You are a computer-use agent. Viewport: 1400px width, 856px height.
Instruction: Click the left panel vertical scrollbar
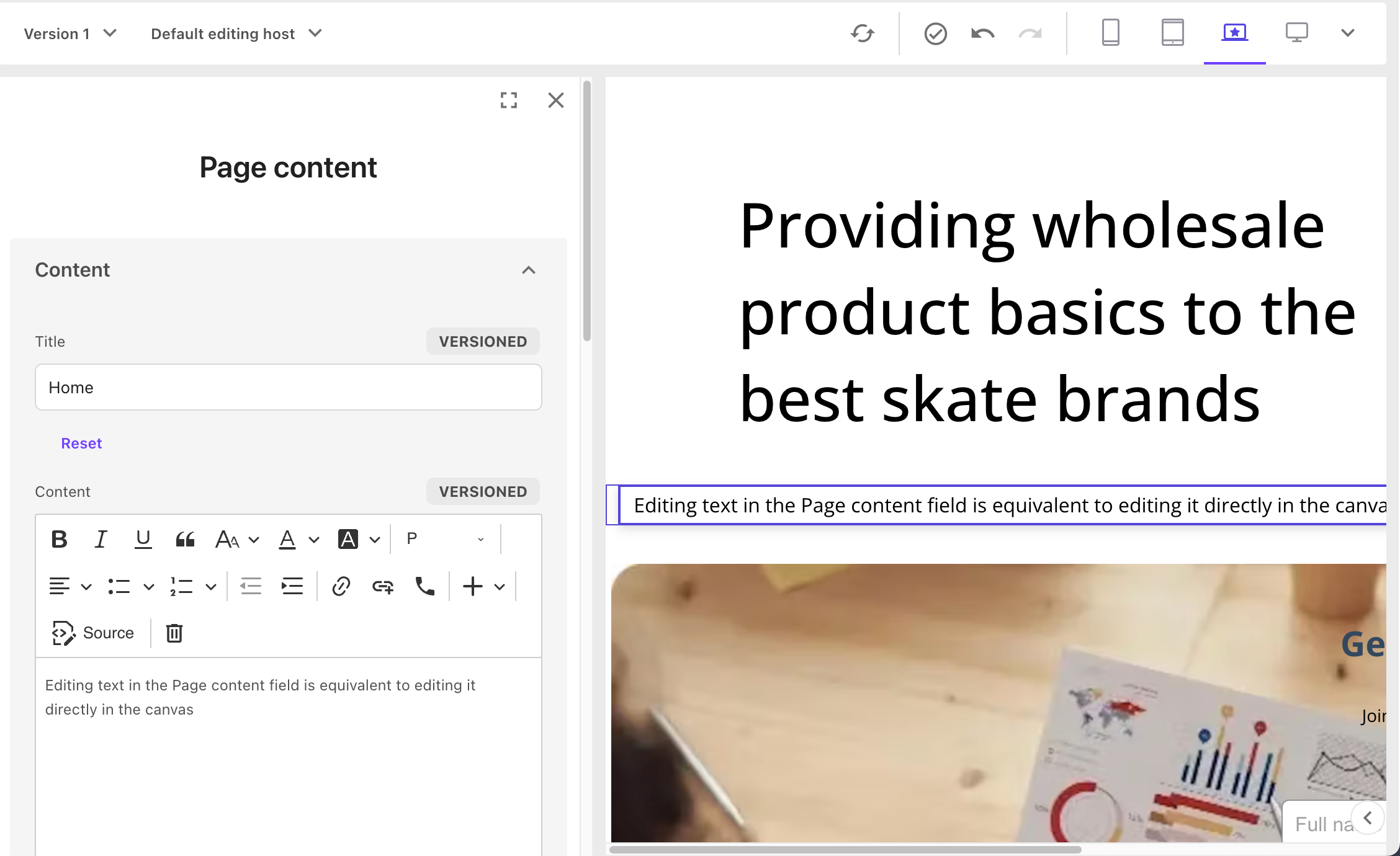point(587,211)
